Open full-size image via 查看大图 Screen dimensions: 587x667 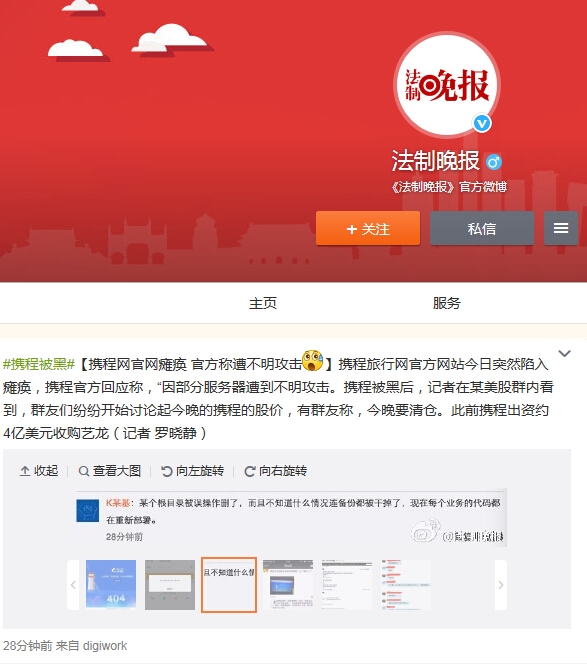click(x=109, y=471)
